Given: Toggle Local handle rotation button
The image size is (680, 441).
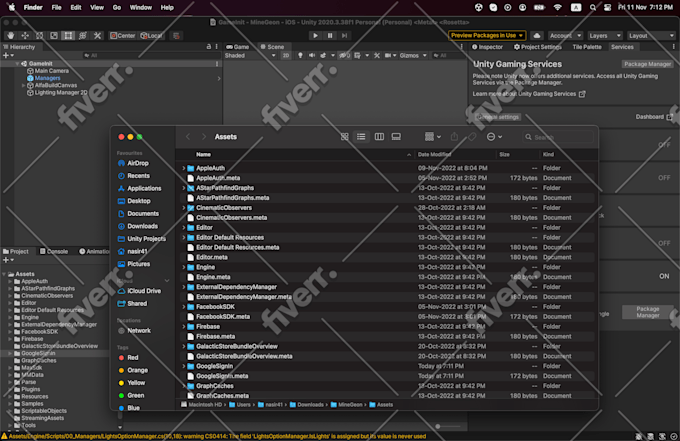Looking at the screenshot, I should (x=151, y=36).
